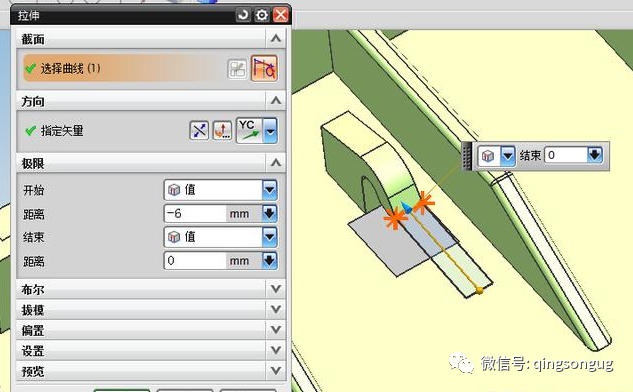Open the on-screen limit type dropdown
633x392 pixels.
click(508, 156)
